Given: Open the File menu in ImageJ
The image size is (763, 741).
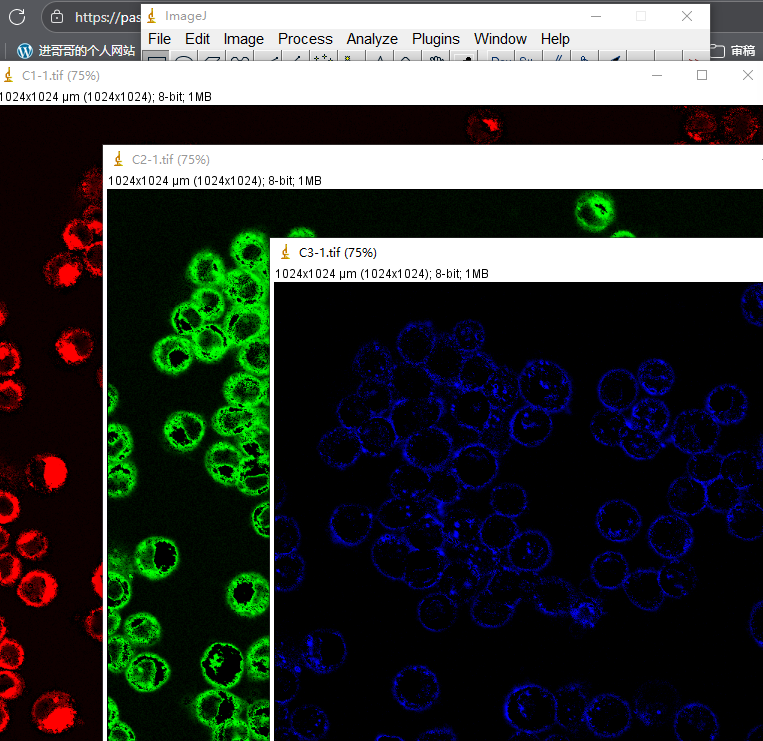Looking at the screenshot, I should click(159, 39).
